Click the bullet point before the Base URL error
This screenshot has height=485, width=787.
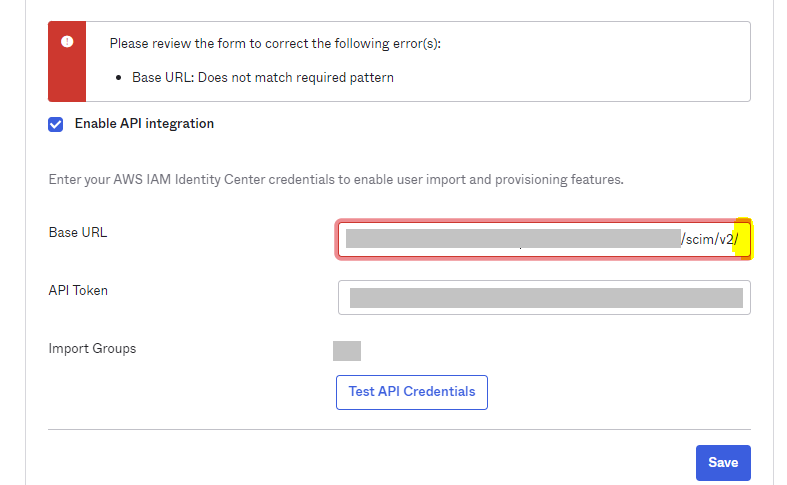(120, 77)
